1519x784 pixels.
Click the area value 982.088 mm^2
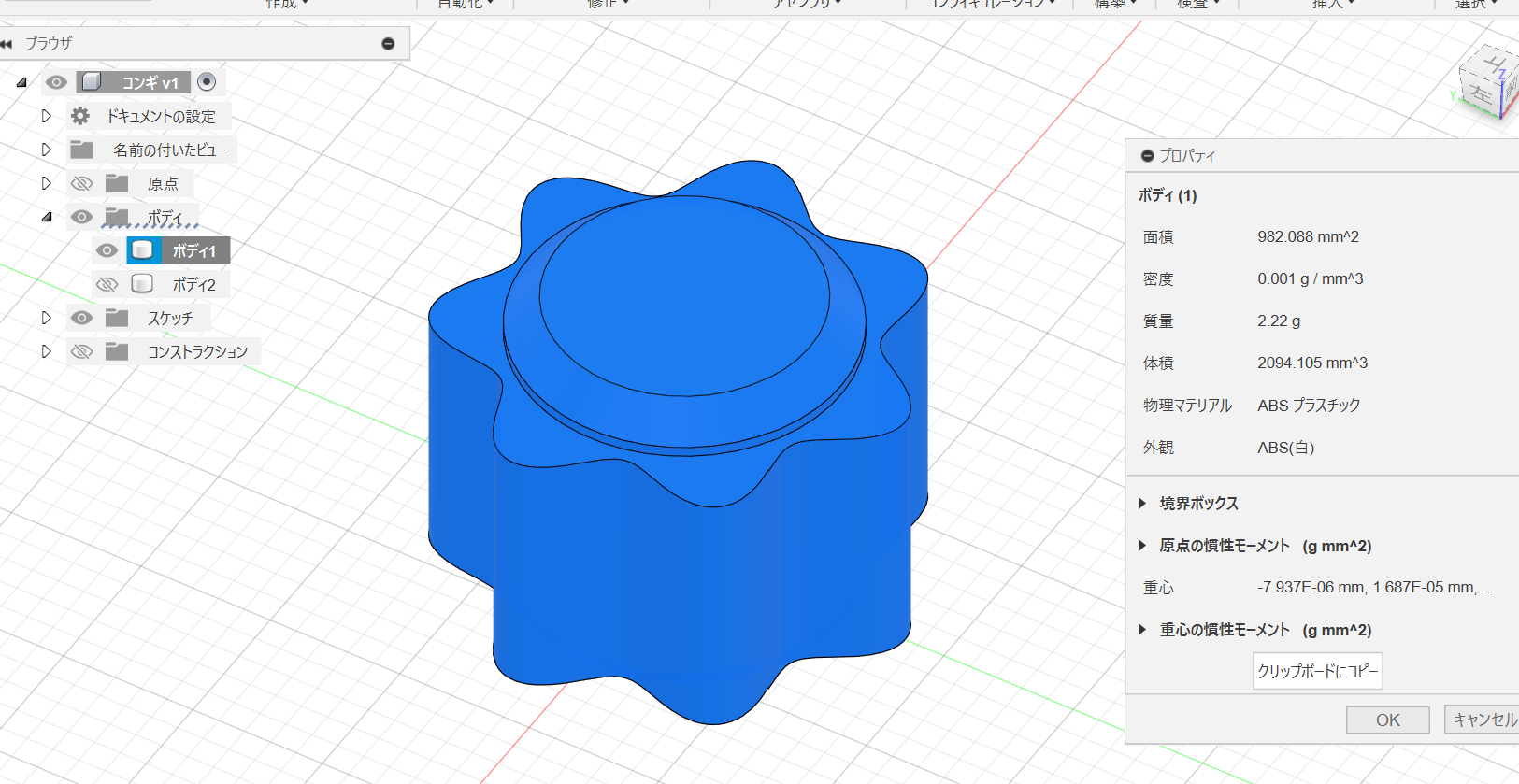1308,237
